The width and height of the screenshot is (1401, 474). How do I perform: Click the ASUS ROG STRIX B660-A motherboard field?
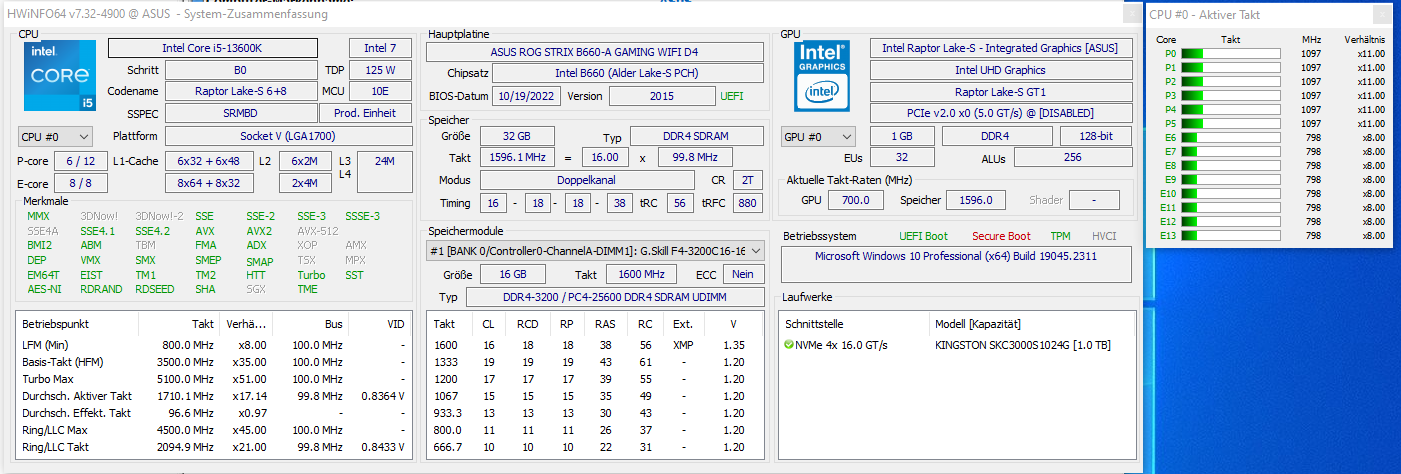tap(596, 52)
